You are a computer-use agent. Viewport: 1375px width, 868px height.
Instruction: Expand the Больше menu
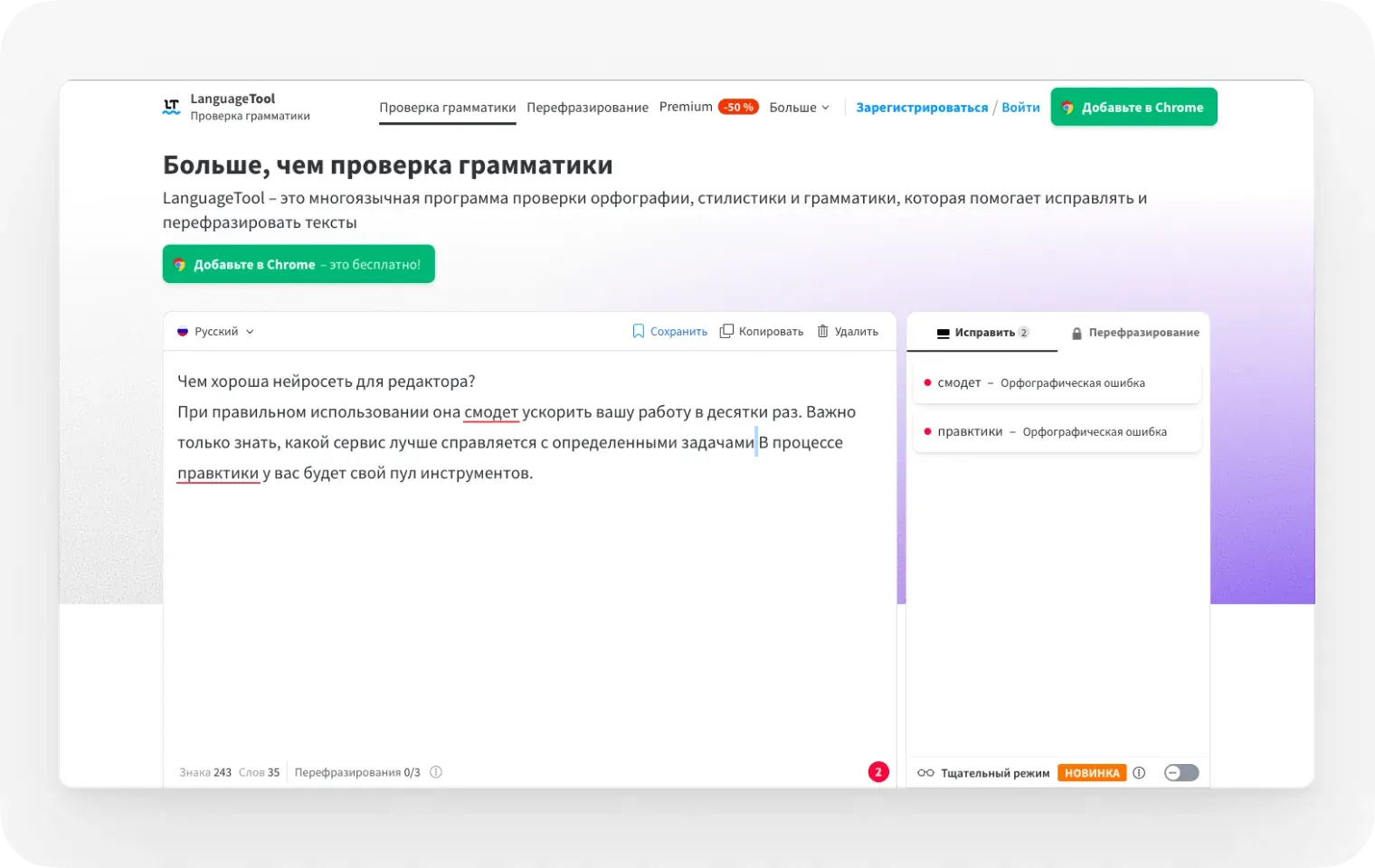pyautogui.click(x=799, y=108)
